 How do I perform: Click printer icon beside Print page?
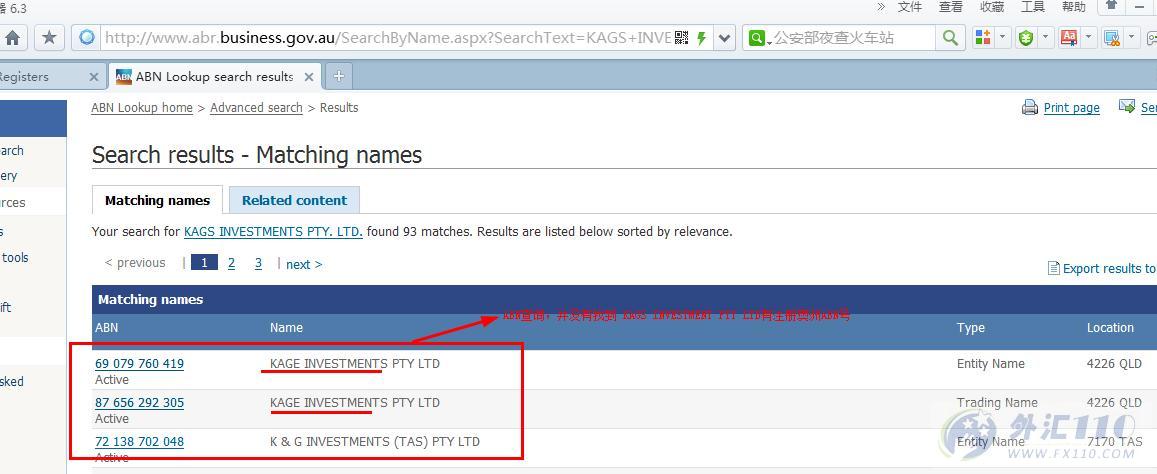point(1030,108)
